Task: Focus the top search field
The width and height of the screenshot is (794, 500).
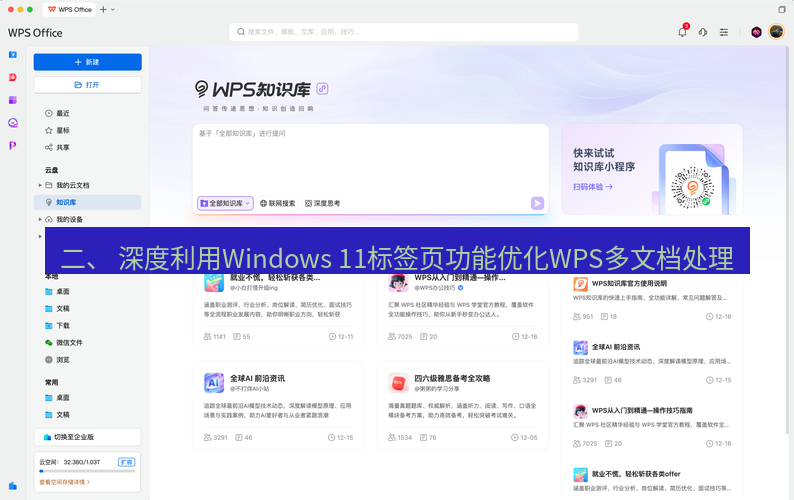Action: pyautogui.click(x=404, y=31)
